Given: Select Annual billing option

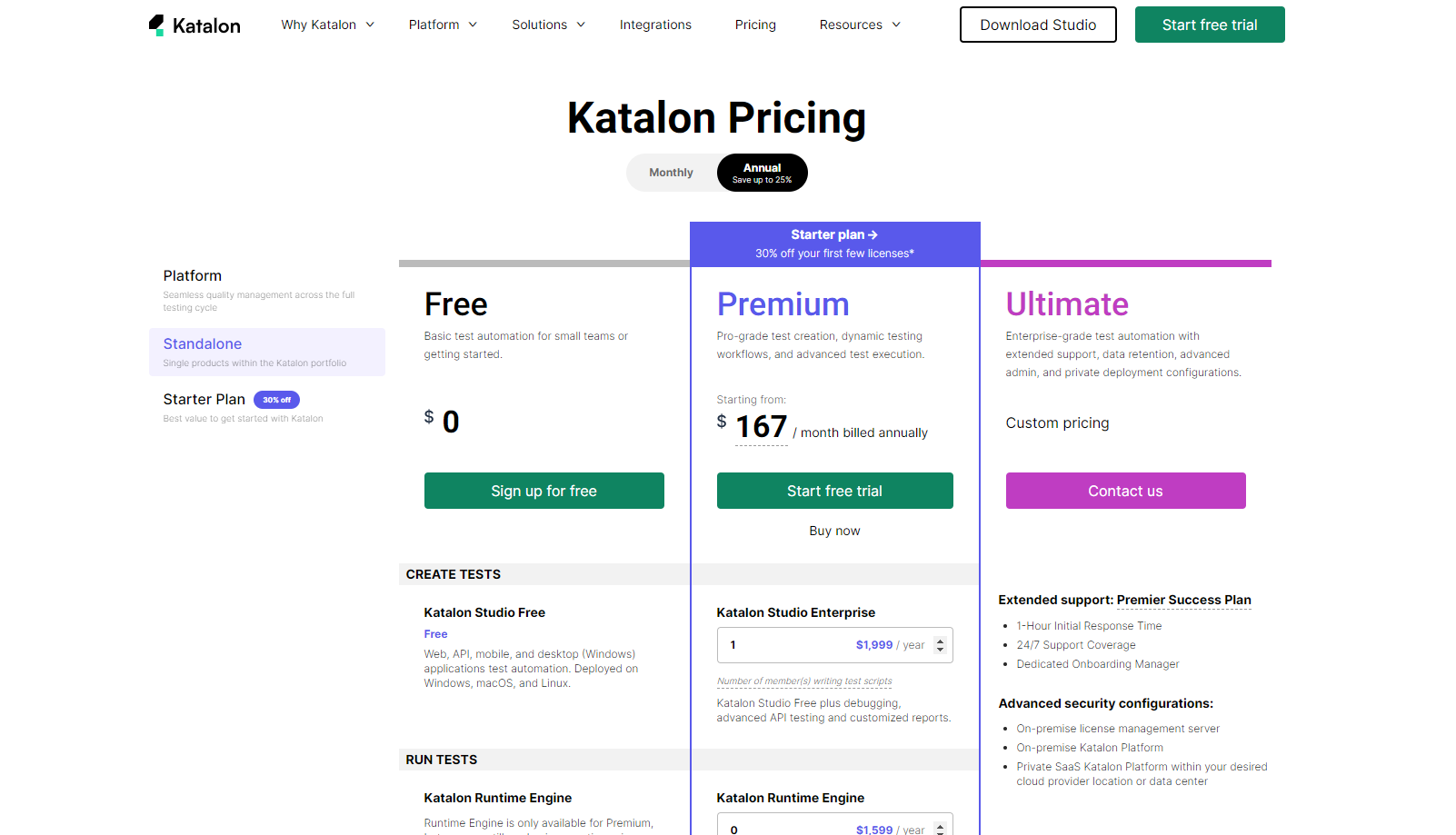Looking at the screenshot, I should [x=762, y=173].
